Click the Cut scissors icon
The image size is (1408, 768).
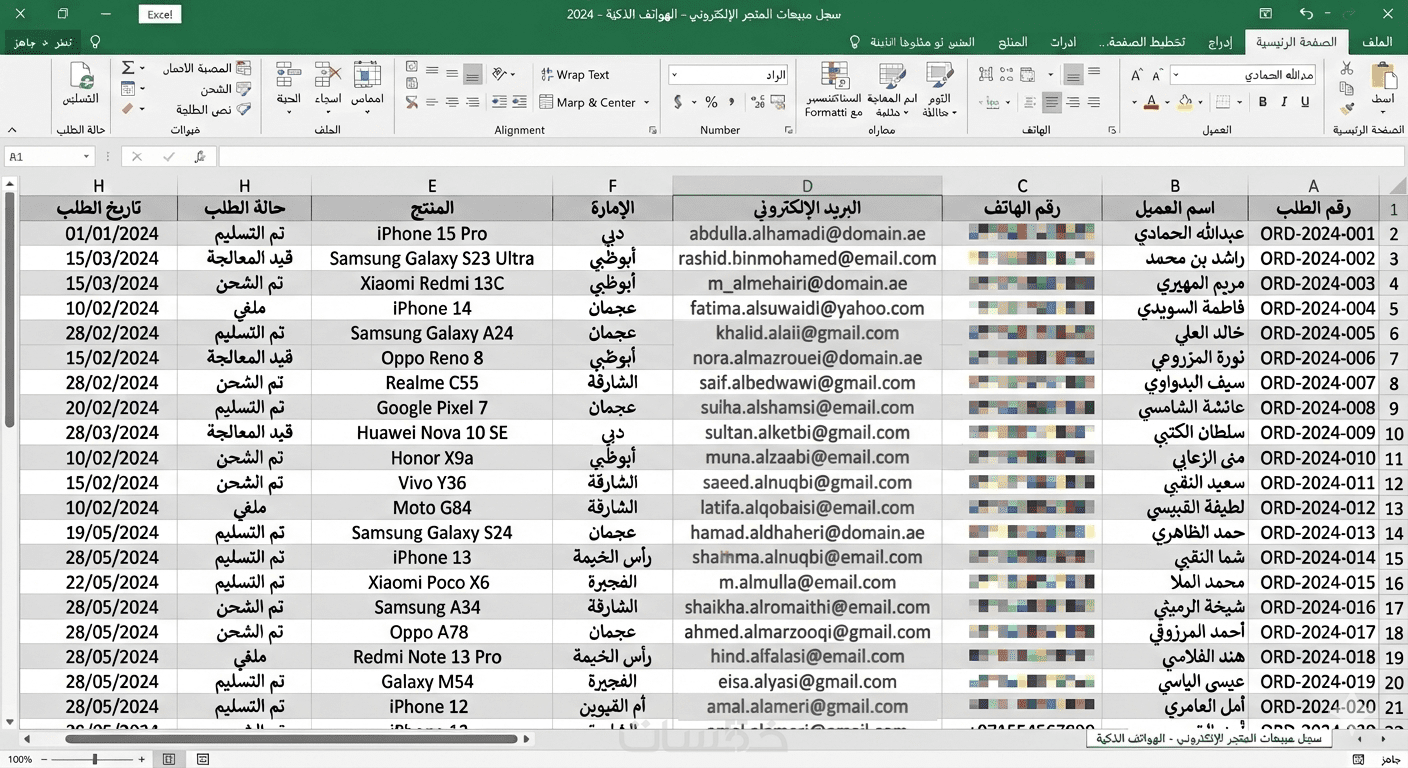point(1347,69)
